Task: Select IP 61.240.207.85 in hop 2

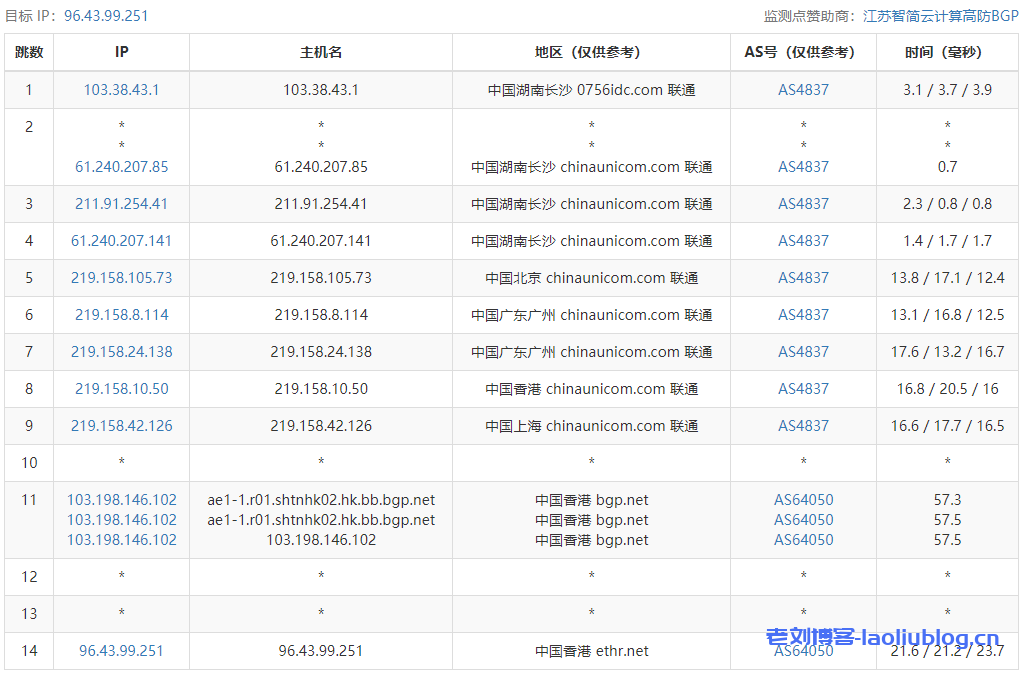Action: pyautogui.click(x=121, y=167)
